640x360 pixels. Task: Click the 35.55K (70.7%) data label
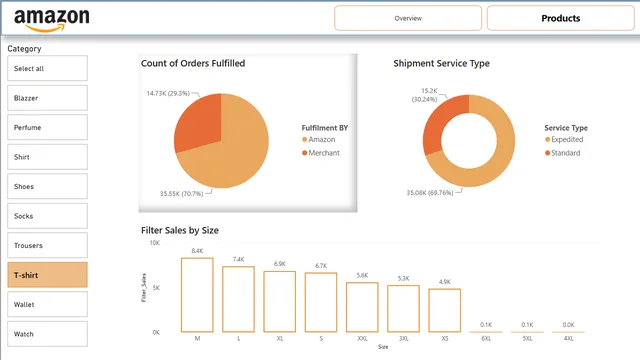point(181,193)
